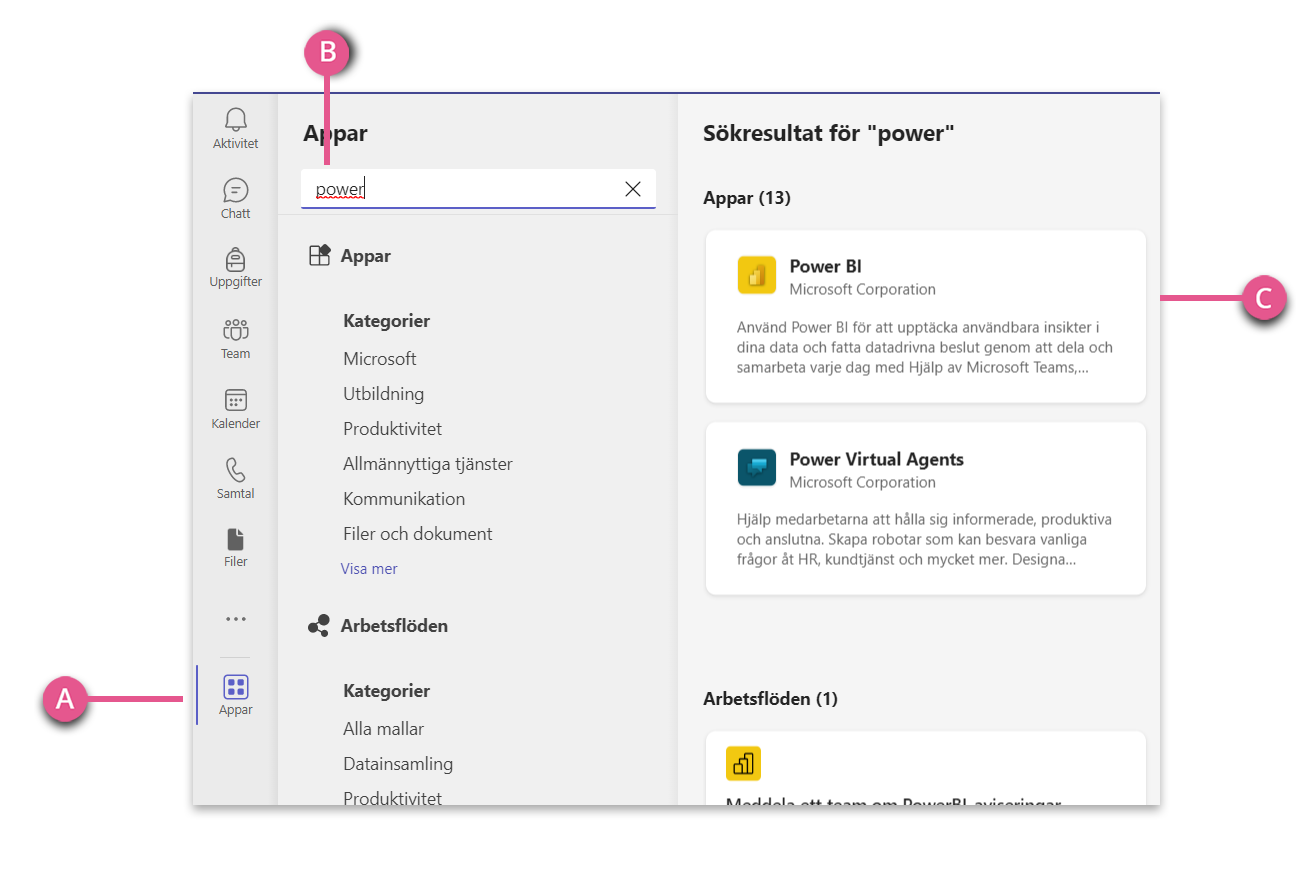The image size is (1316, 869).
Task: Click Kategorier heading under Arbetsflöden section
Action: [387, 691]
